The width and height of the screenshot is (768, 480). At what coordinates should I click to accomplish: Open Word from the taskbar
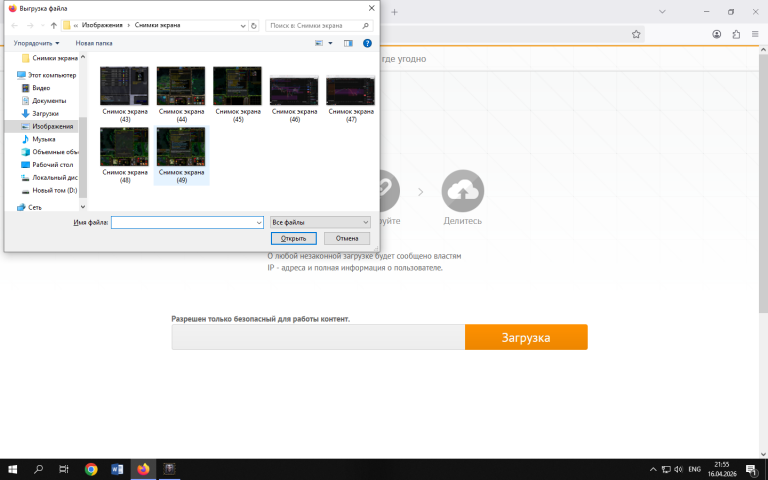(117, 469)
